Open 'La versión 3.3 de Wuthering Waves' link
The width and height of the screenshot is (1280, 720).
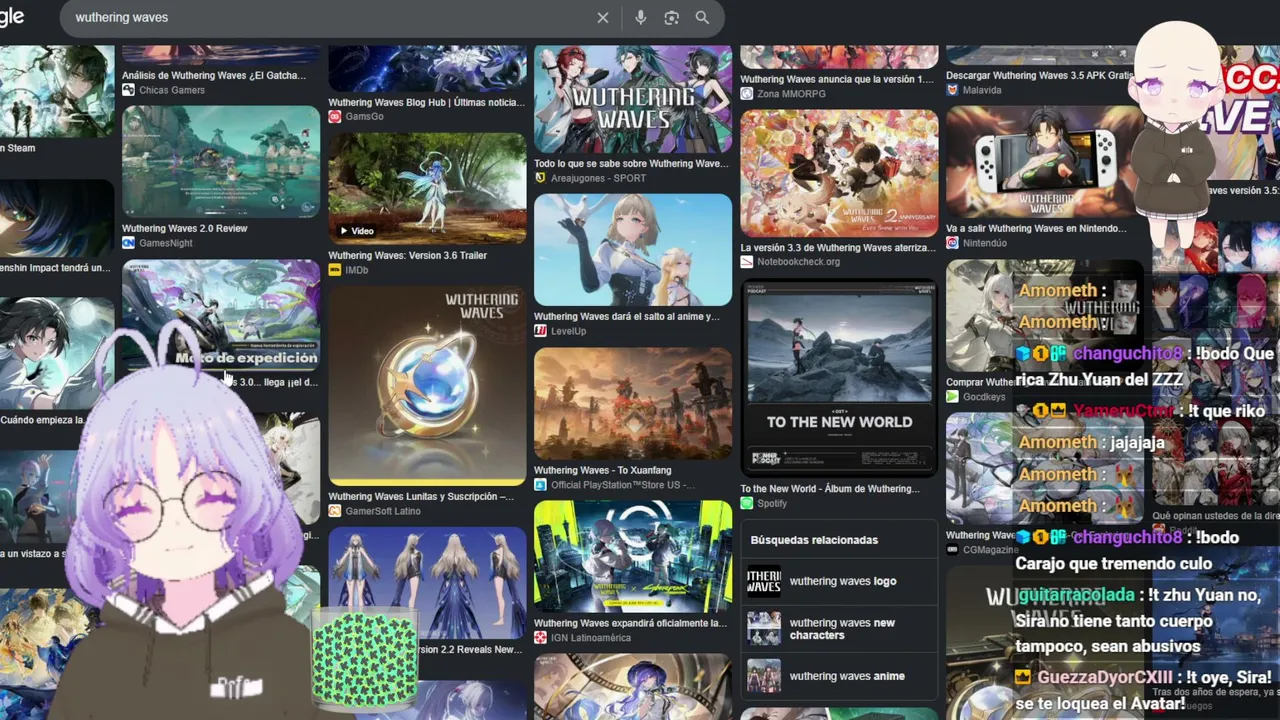pos(838,248)
